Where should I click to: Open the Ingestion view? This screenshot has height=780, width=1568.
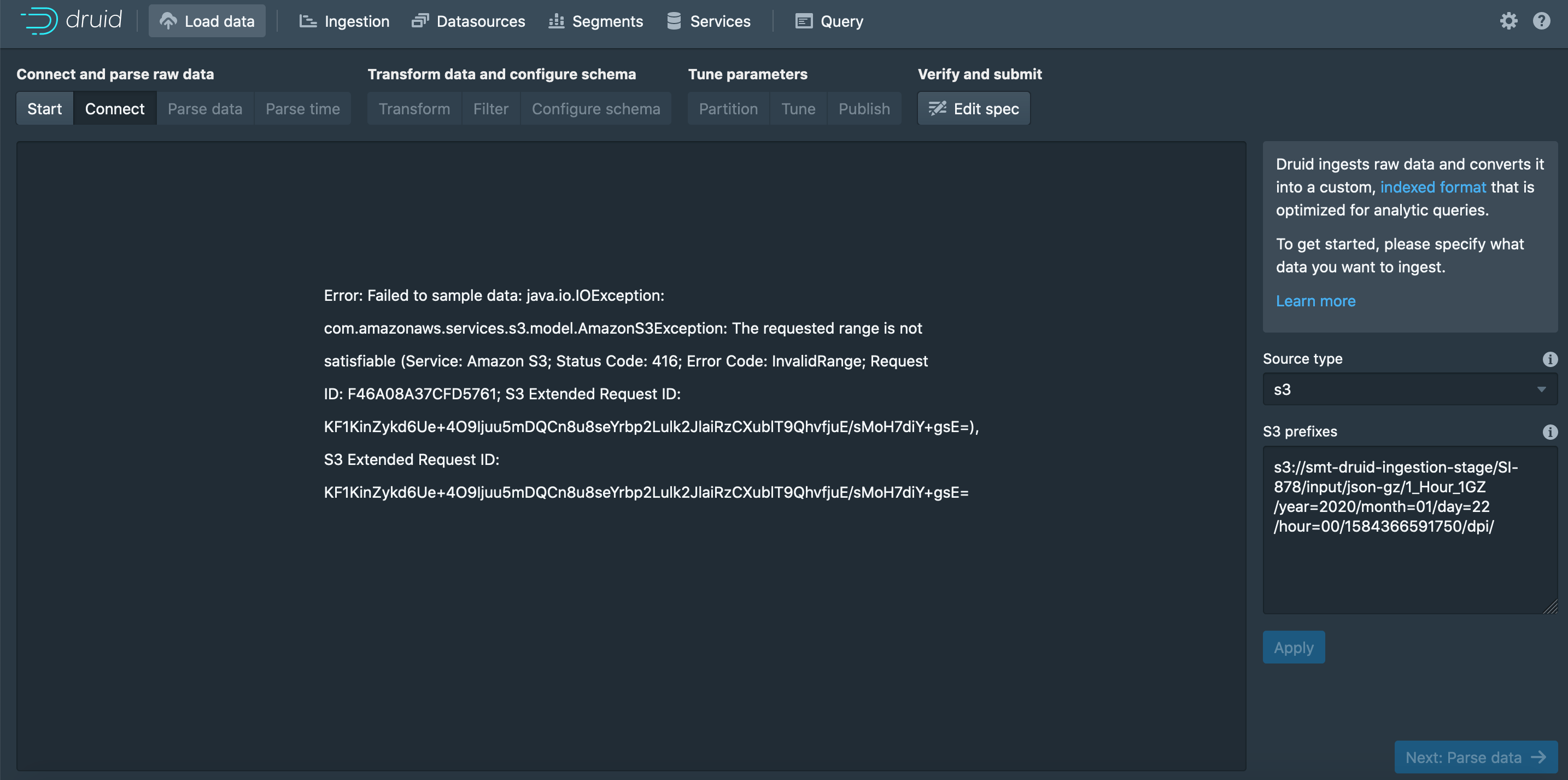point(344,21)
